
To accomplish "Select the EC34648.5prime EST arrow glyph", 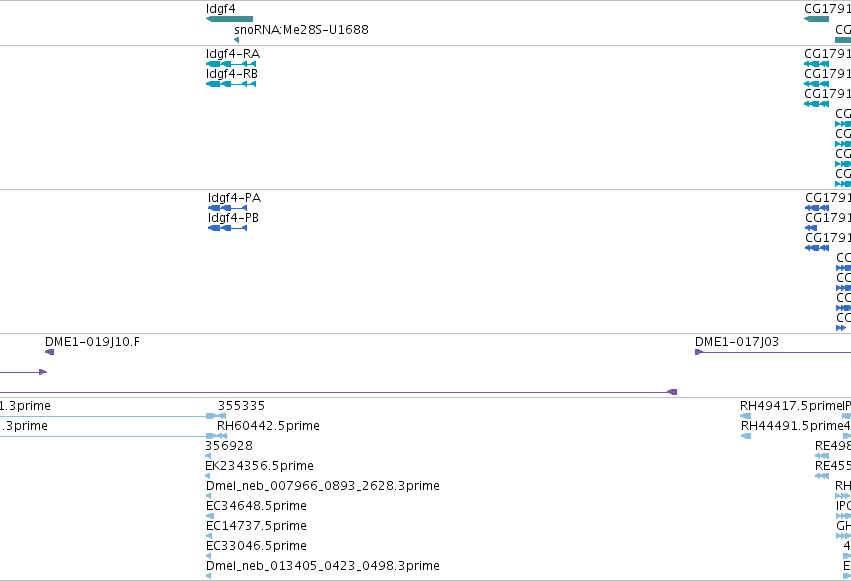I will point(210,516).
